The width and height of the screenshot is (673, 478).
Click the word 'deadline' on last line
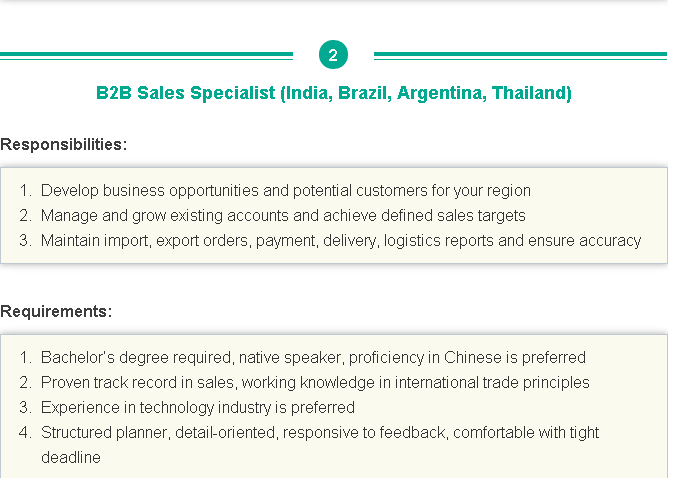(x=71, y=457)
